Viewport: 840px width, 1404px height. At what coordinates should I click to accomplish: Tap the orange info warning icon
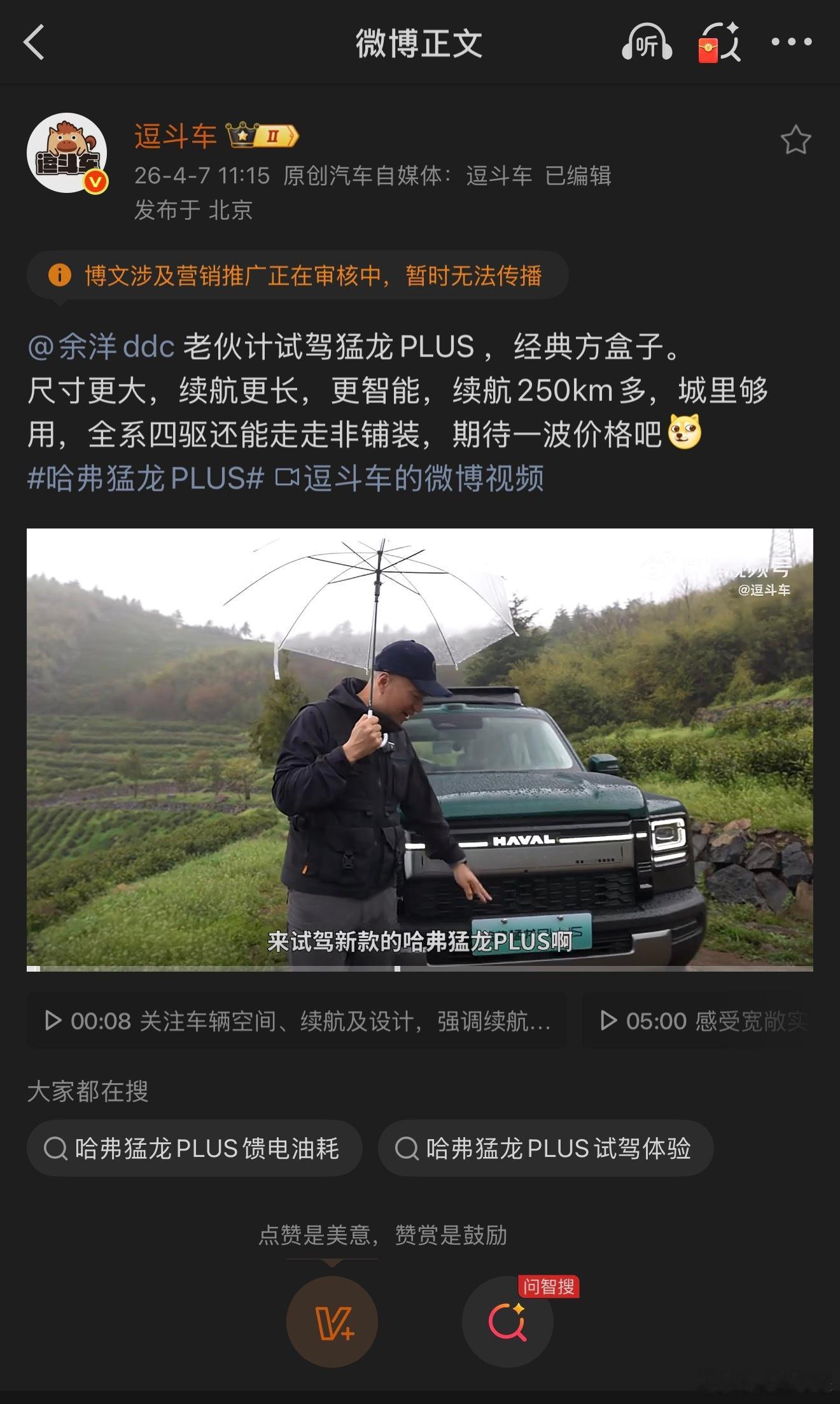[x=59, y=275]
